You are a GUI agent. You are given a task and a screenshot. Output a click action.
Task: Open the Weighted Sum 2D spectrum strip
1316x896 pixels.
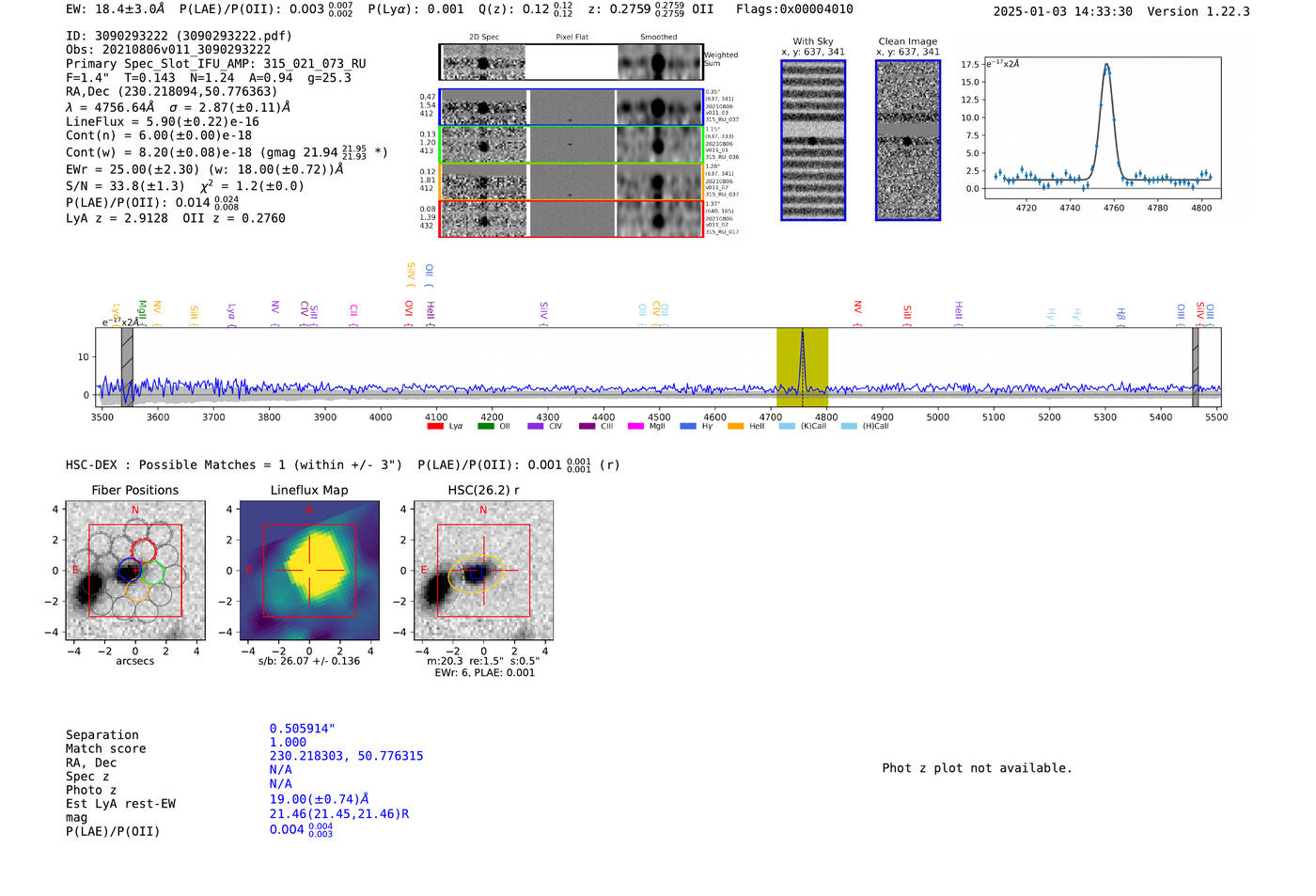pyautogui.click(x=571, y=62)
